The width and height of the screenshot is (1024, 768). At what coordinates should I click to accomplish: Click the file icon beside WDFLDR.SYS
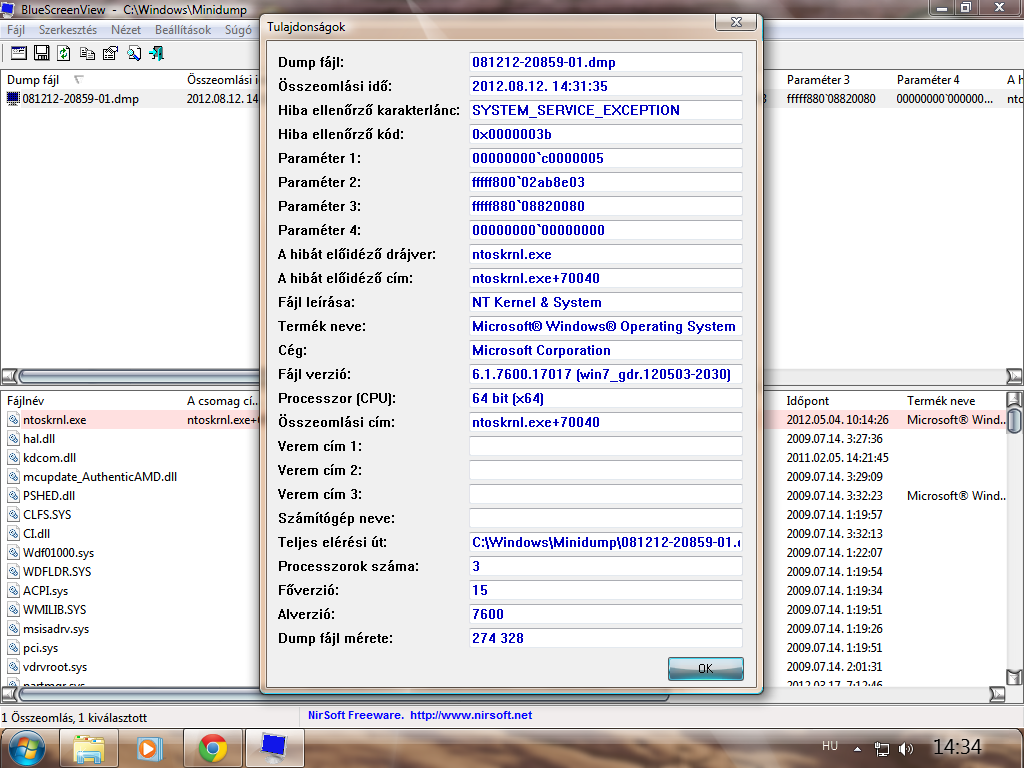tap(13, 571)
